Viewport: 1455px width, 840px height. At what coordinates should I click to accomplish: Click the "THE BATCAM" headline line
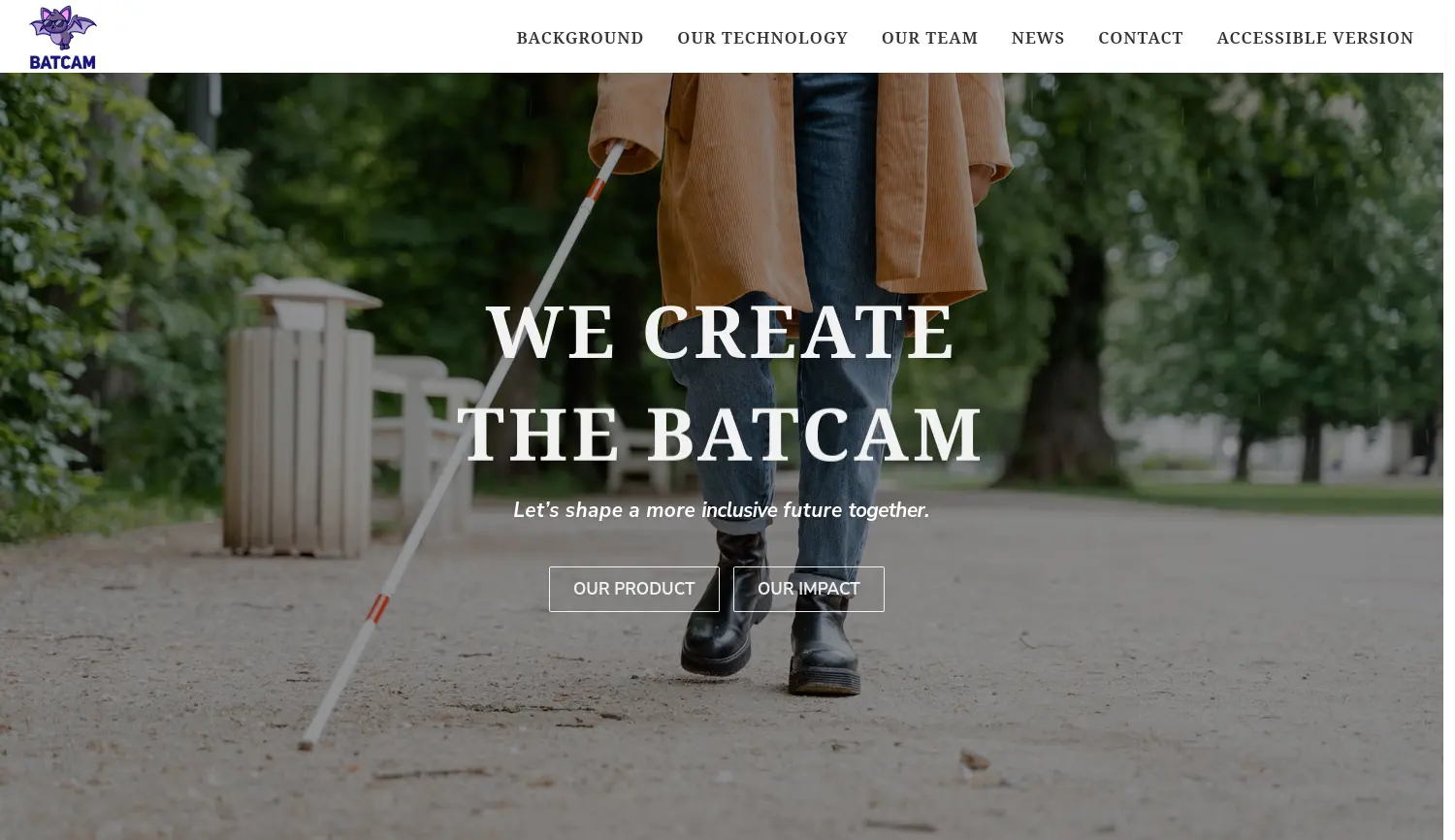pyautogui.click(x=721, y=435)
